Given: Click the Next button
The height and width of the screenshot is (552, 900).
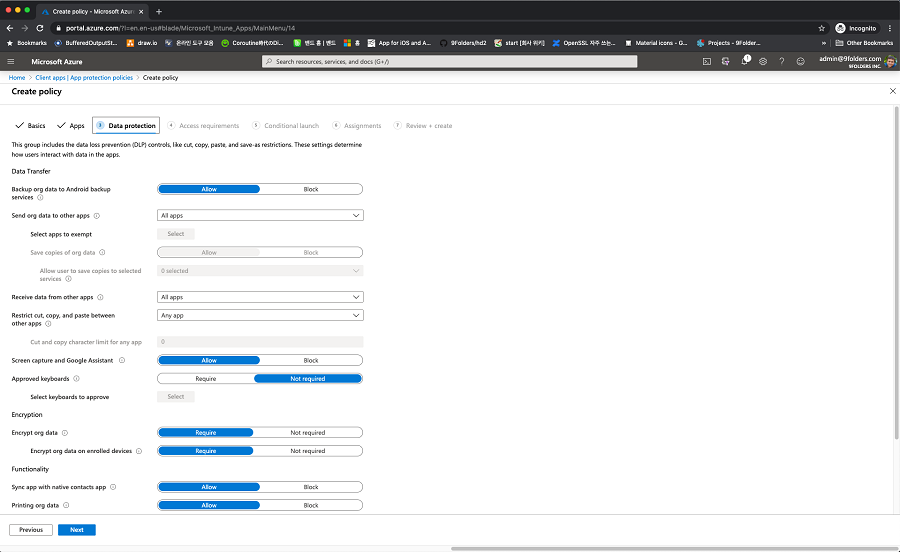Looking at the screenshot, I should coord(77,530).
